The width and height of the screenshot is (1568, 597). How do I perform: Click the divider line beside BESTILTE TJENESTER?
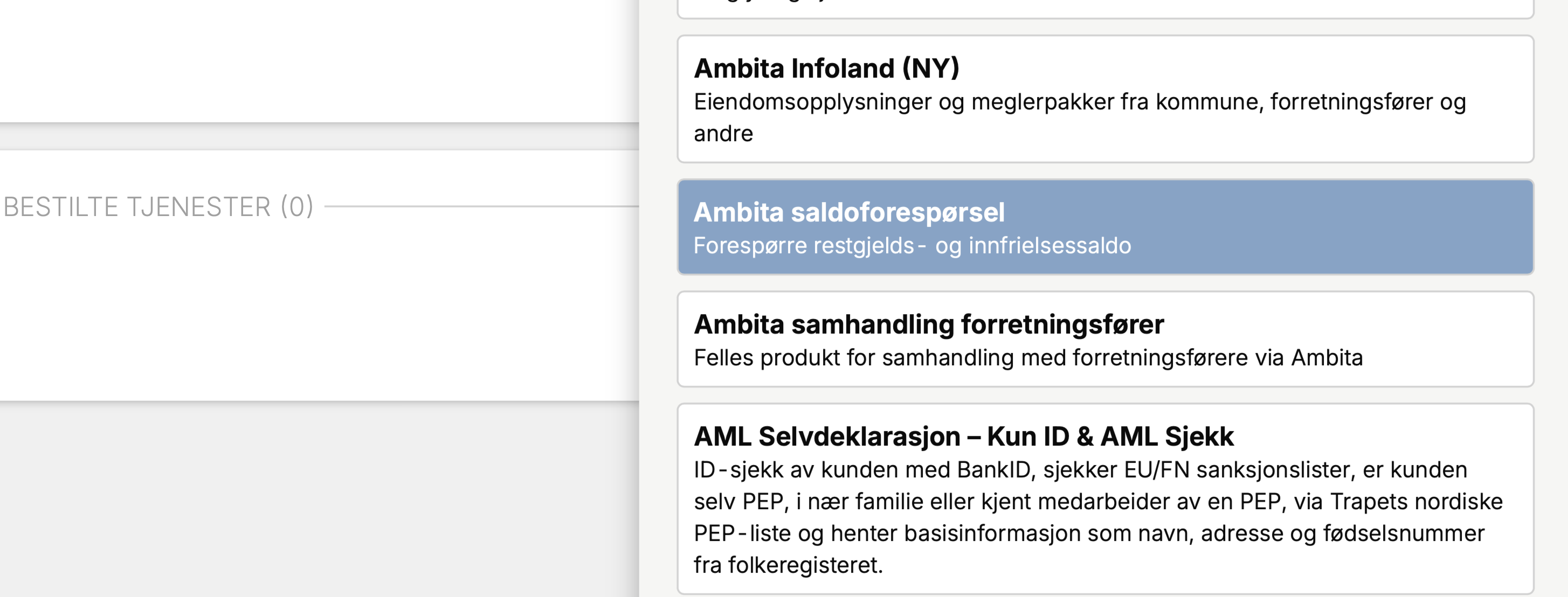[x=481, y=207]
